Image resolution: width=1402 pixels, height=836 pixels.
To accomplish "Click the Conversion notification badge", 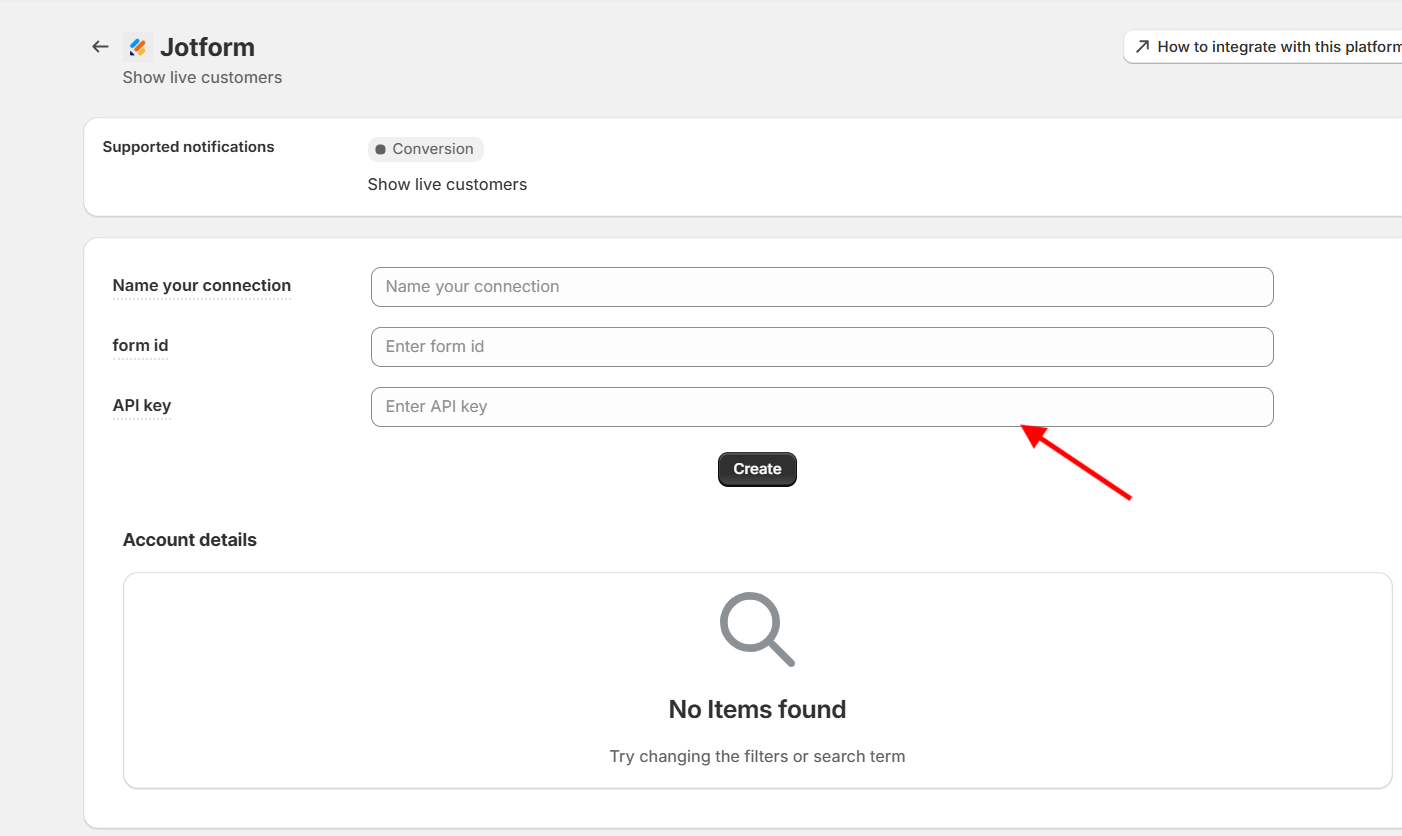I will (x=425, y=149).
